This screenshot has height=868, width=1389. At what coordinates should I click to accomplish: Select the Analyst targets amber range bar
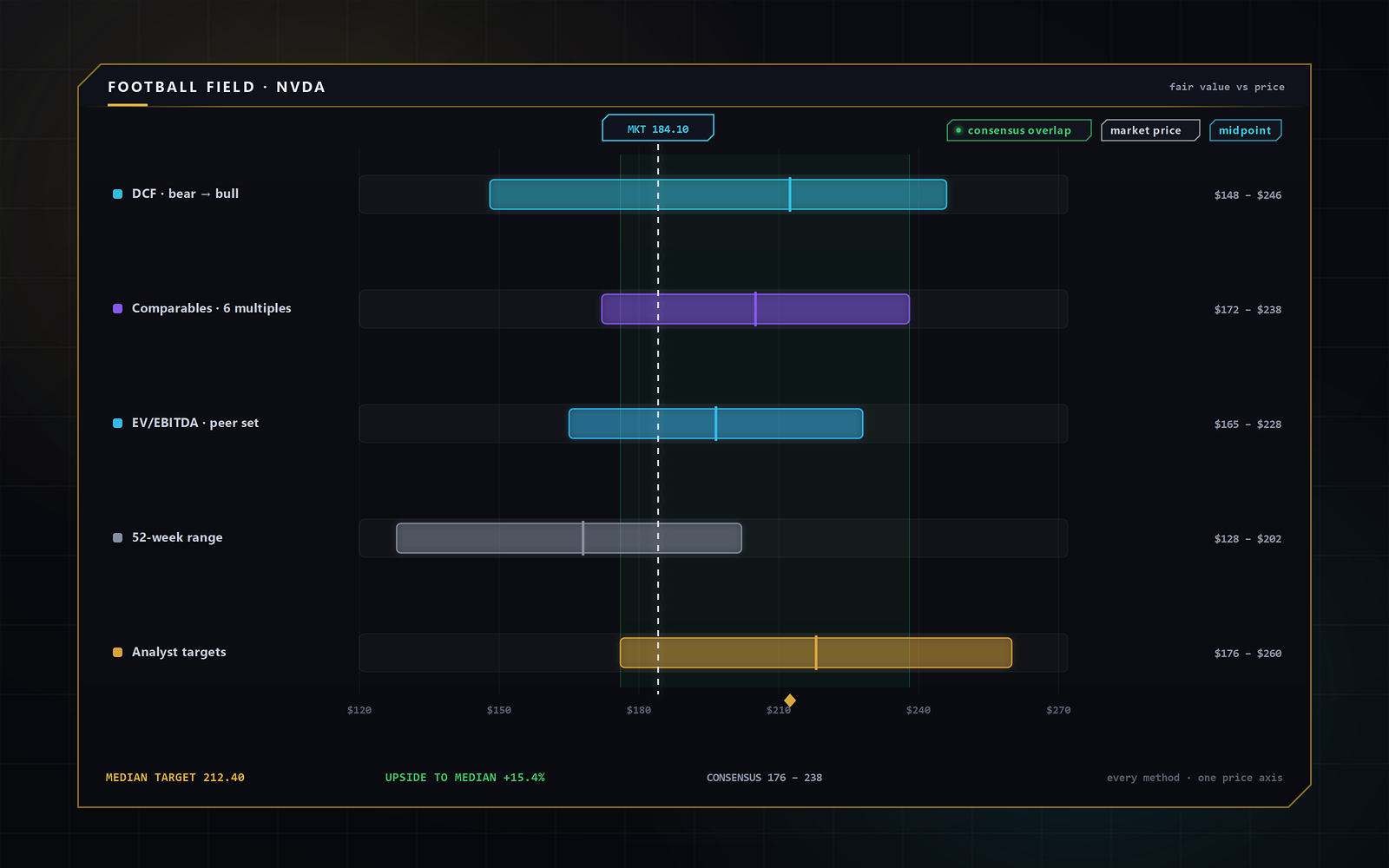coord(816,653)
